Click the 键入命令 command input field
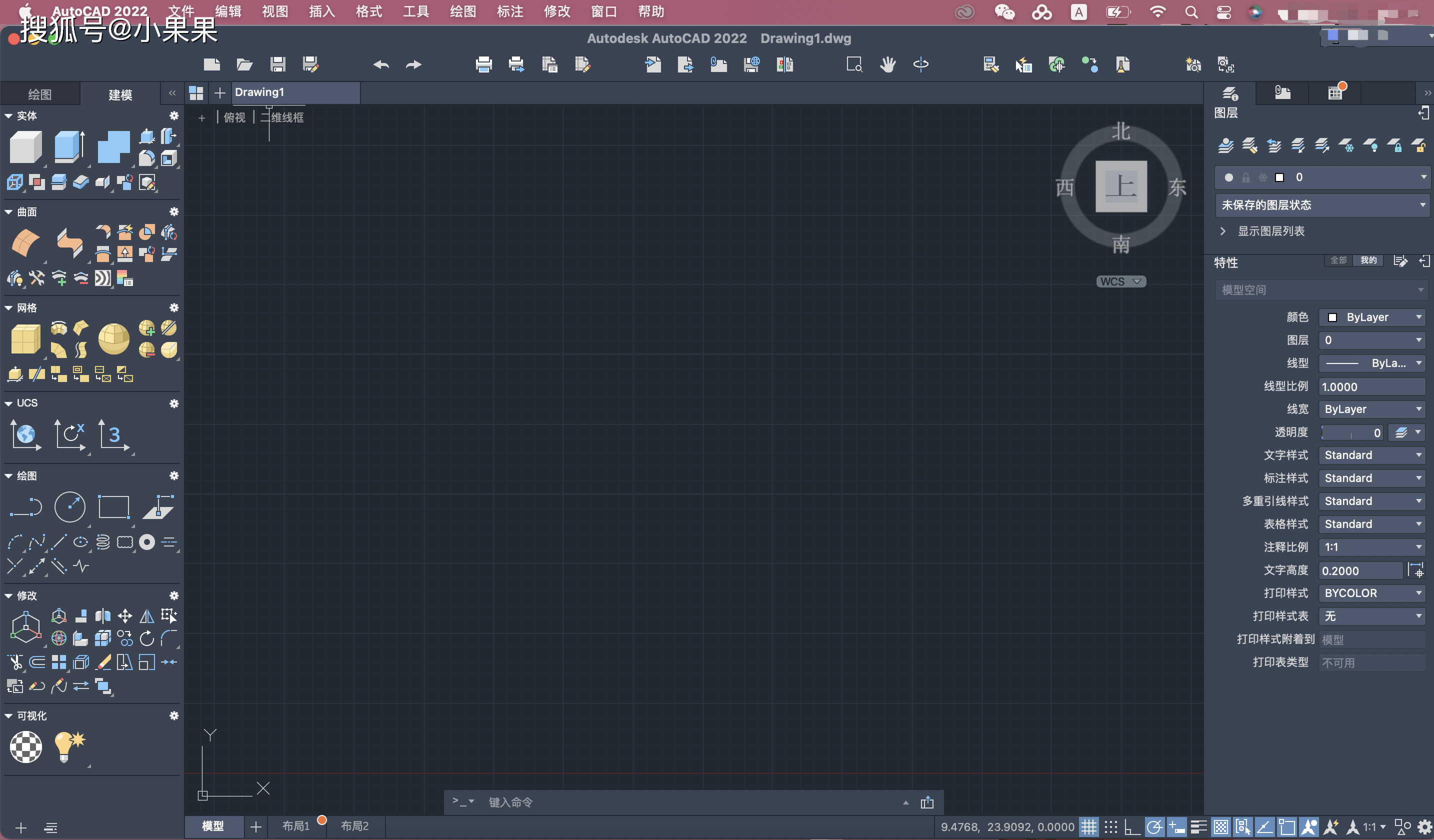This screenshot has width=1434, height=840. point(688,802)
